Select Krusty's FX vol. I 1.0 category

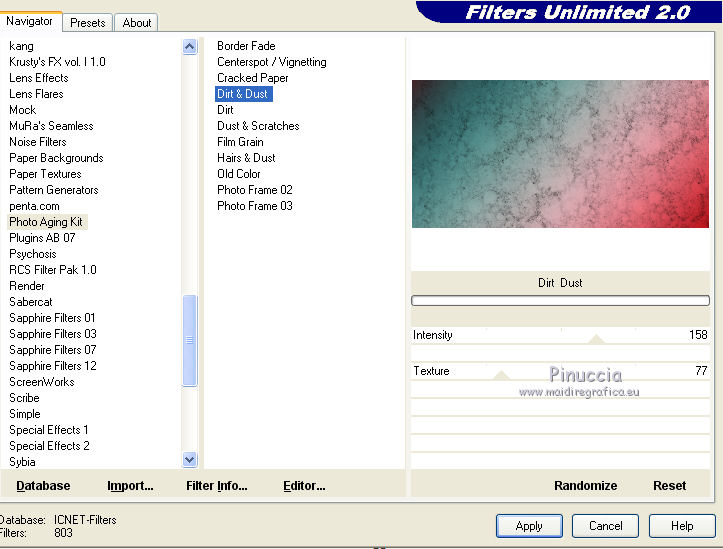57,62
